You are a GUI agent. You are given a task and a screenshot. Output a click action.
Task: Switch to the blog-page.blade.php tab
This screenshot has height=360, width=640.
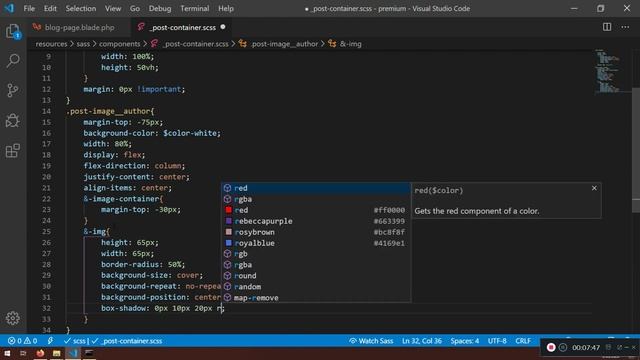(x=79, y=27)
